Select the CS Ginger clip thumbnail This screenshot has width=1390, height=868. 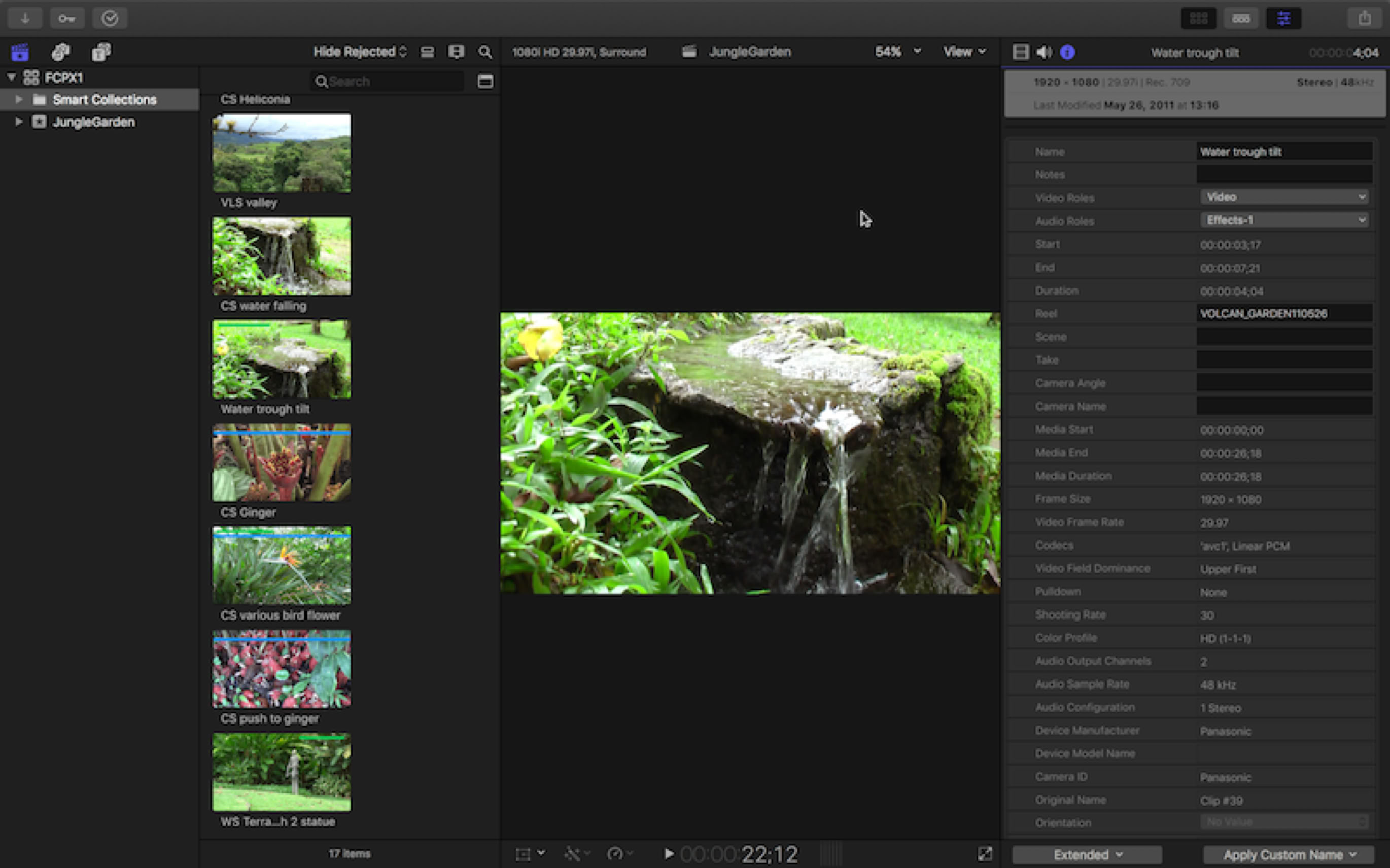click(282, 463)
